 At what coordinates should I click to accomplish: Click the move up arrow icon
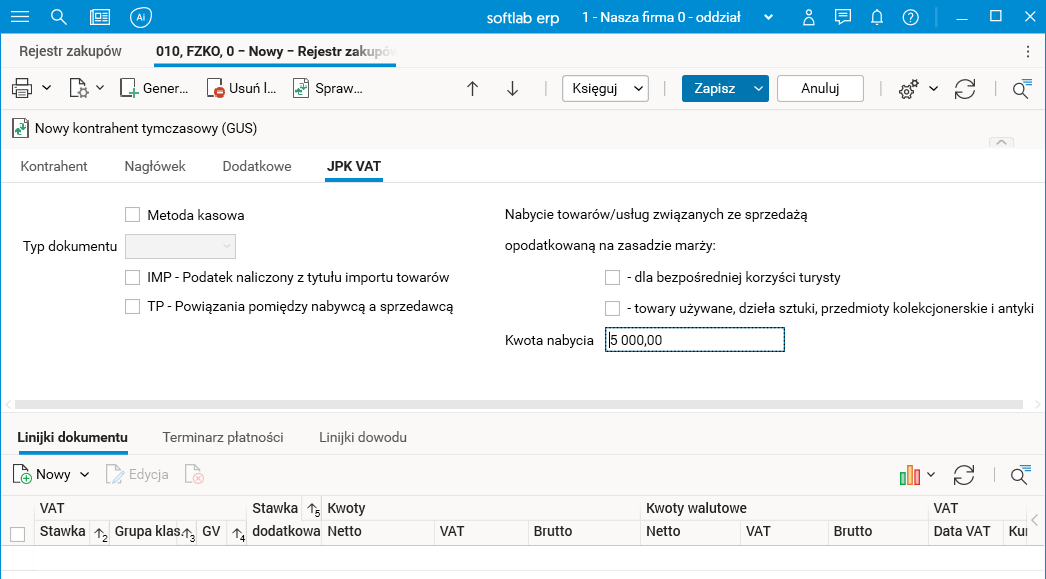pyautogui.click(x=473, y=88)
